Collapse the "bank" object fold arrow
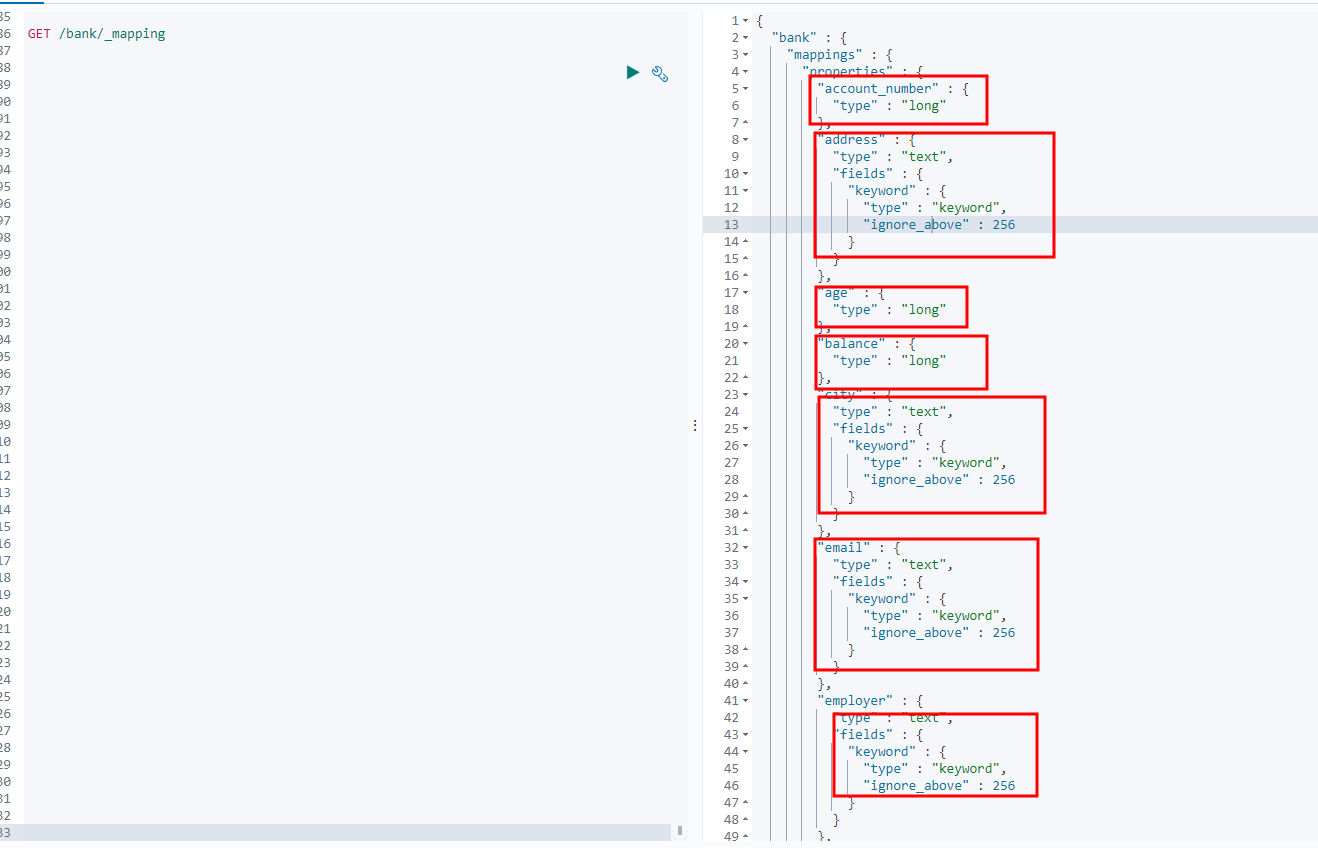Viewport: 1318px width, 848px height. [745, 38]
